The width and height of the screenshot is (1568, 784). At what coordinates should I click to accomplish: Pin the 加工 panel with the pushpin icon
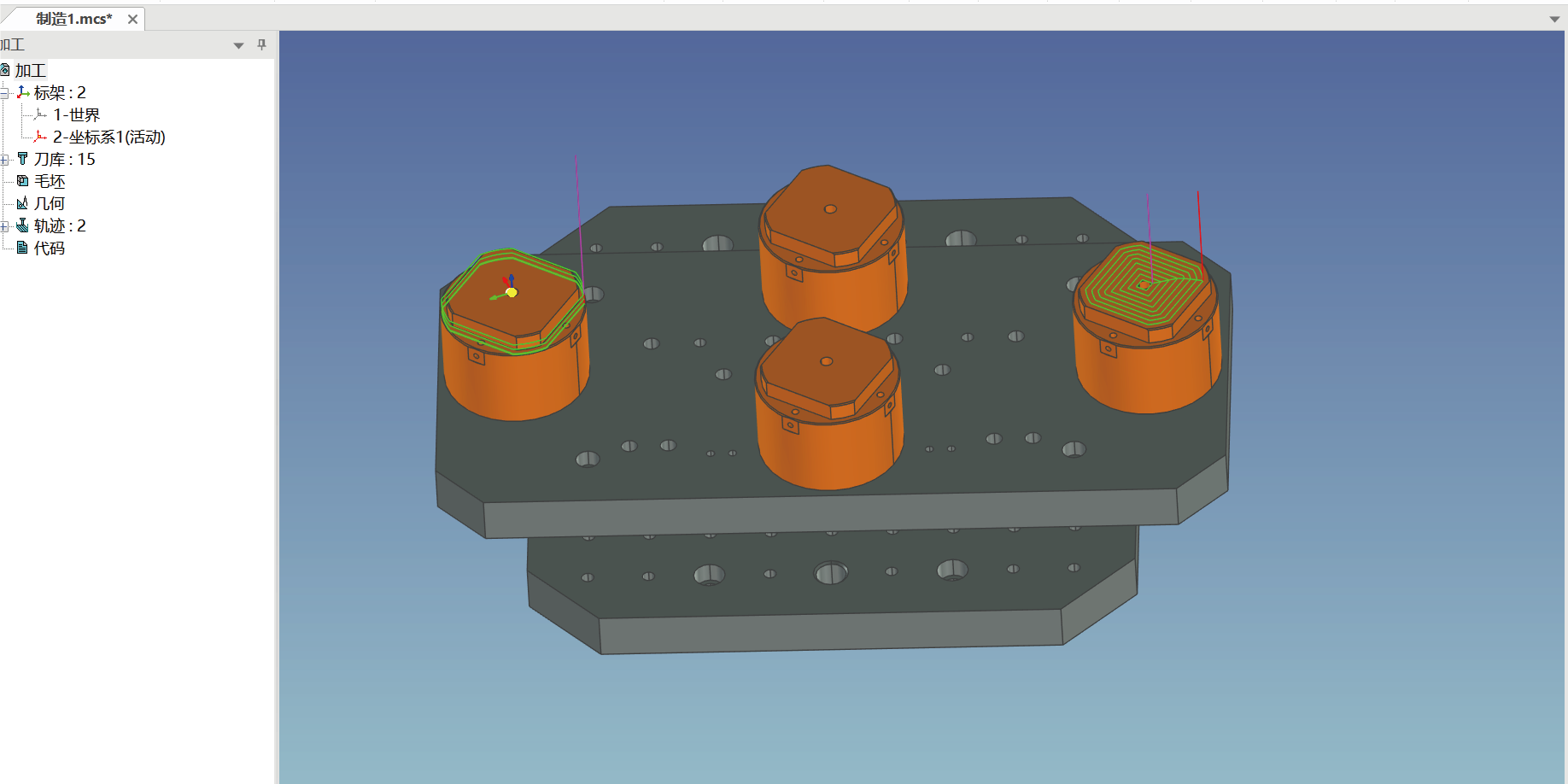pyautogui.click(x=261, y=44)
